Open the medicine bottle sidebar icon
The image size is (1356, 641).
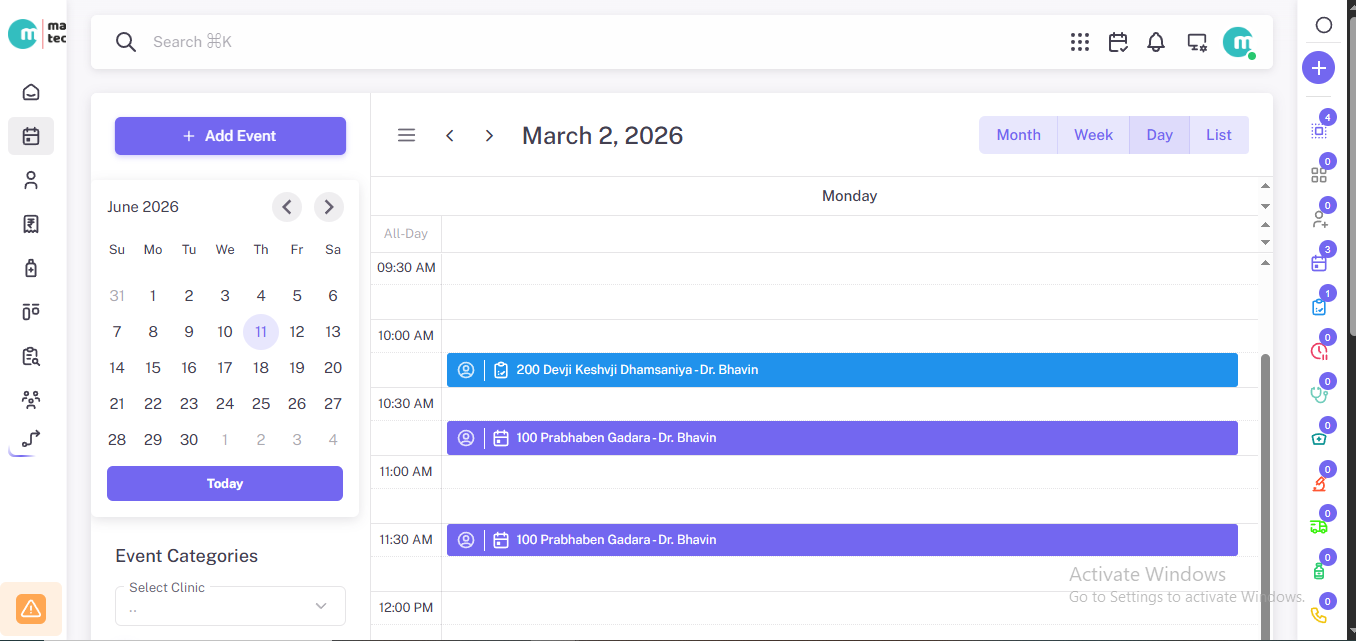[x=31, y=268]
